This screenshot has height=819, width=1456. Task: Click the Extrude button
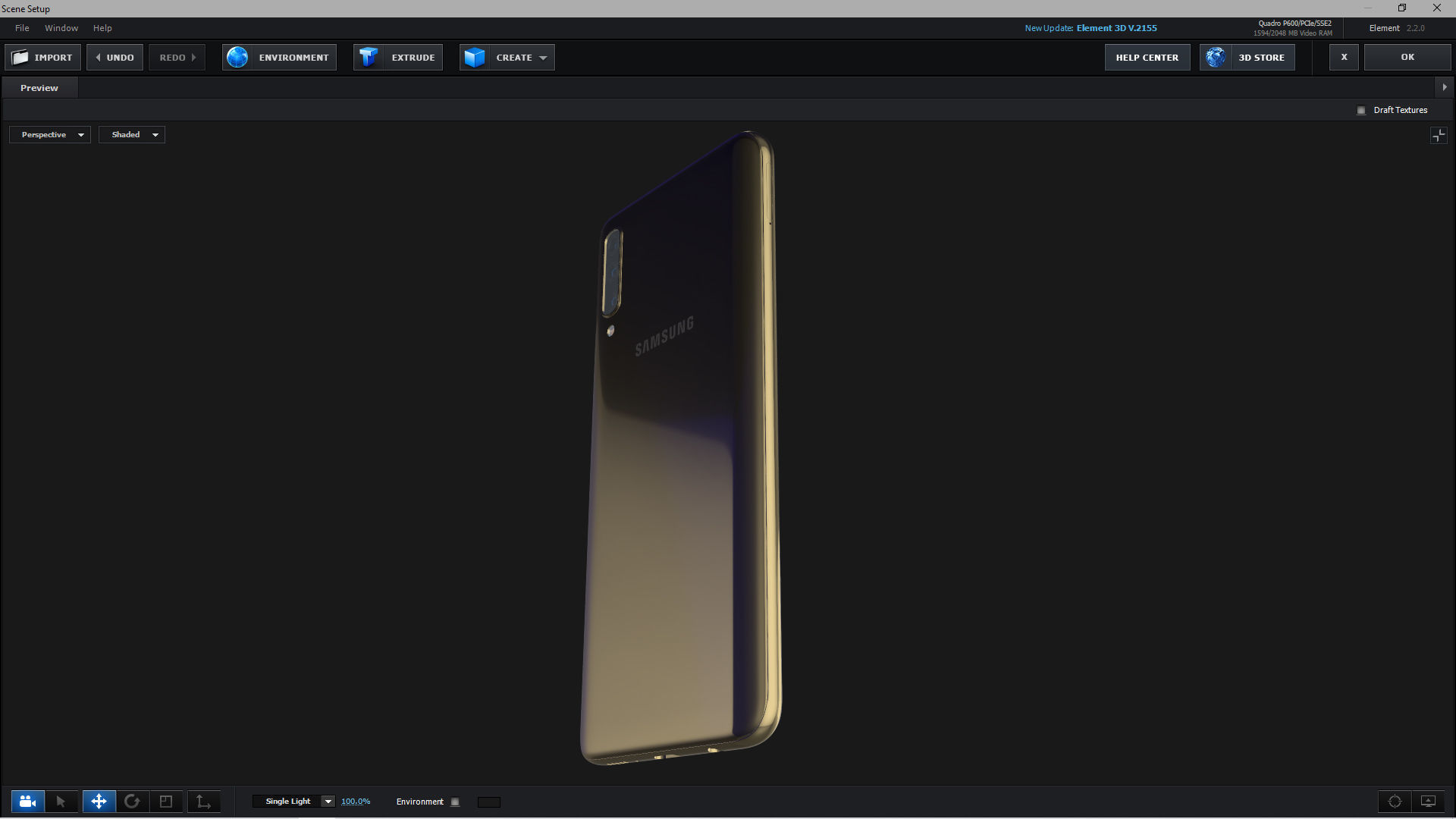coord(398,58)
